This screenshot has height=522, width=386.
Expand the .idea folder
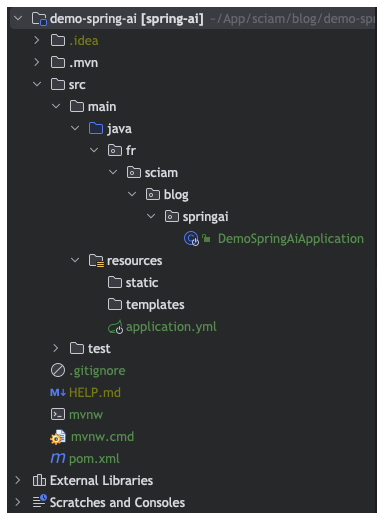(x=37, y=40)
